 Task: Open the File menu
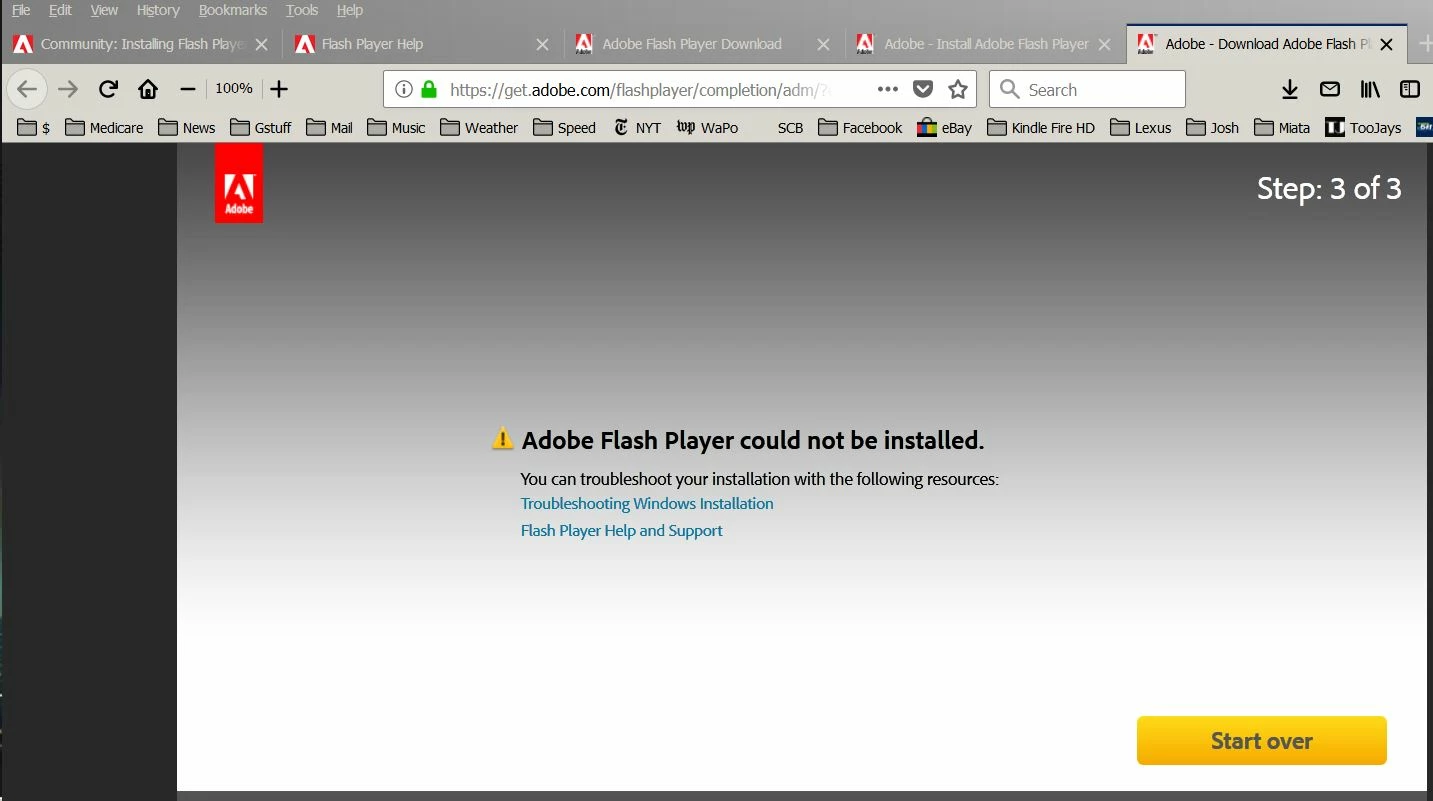(x=21, y=10)
